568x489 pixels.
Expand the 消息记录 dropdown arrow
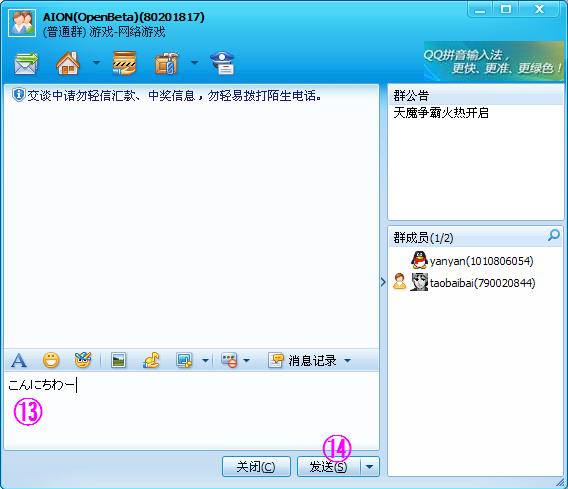[x=348, y=360]
